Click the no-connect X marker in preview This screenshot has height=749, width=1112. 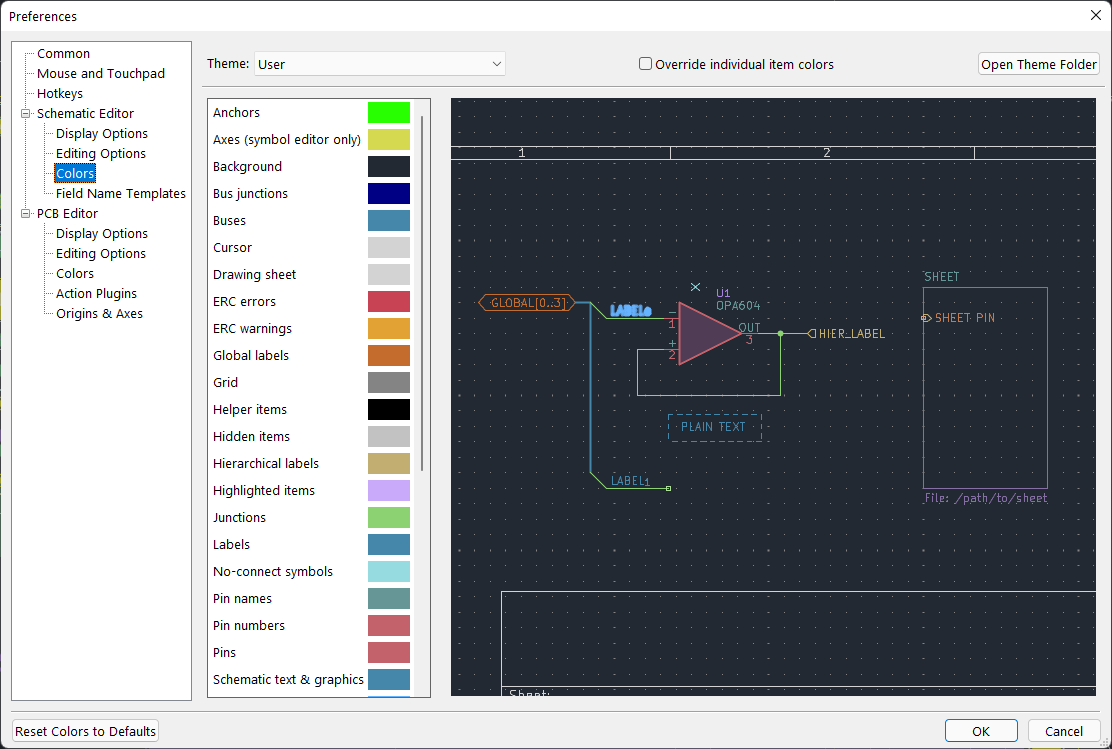tap(695, 287)
